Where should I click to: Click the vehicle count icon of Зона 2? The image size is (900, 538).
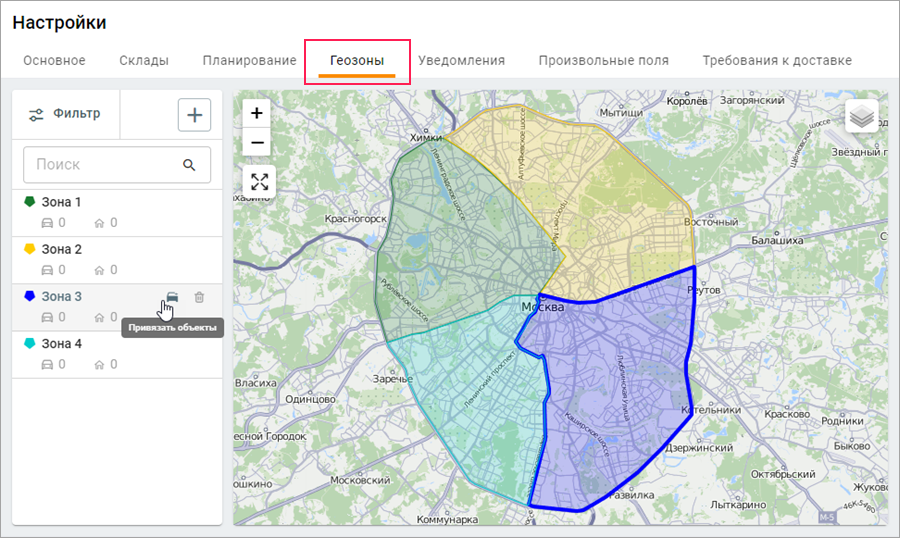point(47,270)
